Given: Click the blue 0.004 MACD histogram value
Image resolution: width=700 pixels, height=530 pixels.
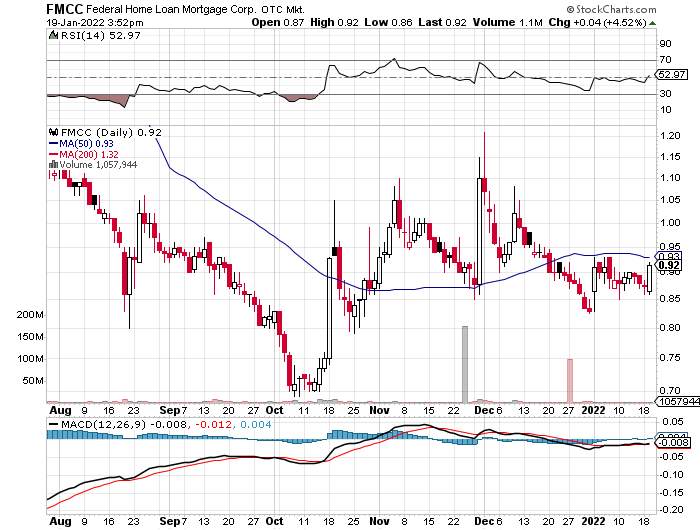Looking at the screenshot, I should click(x=256, y=424).
